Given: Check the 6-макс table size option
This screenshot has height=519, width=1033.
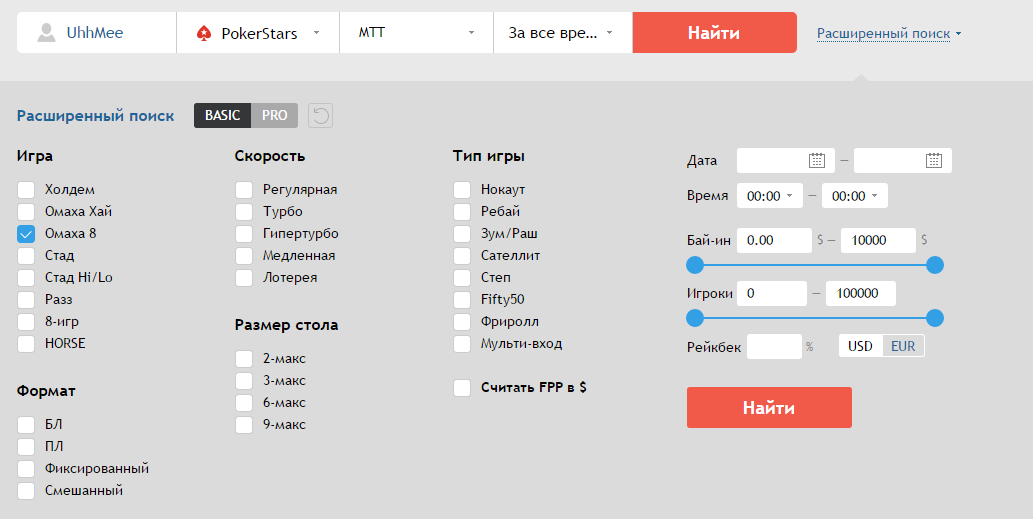Looking at the screenshot, I should (244, 403).
